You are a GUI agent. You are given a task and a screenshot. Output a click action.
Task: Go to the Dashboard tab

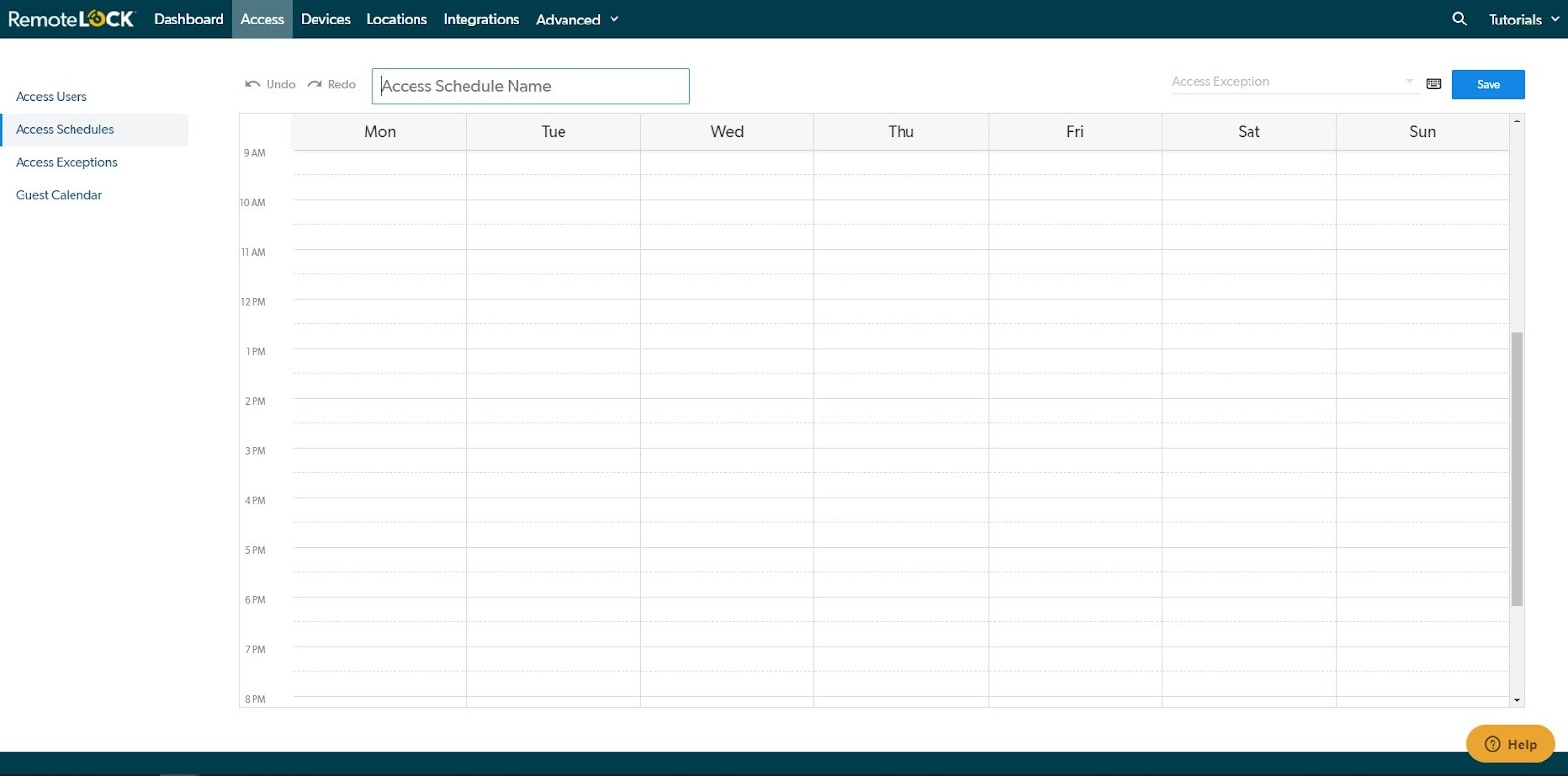188,20
